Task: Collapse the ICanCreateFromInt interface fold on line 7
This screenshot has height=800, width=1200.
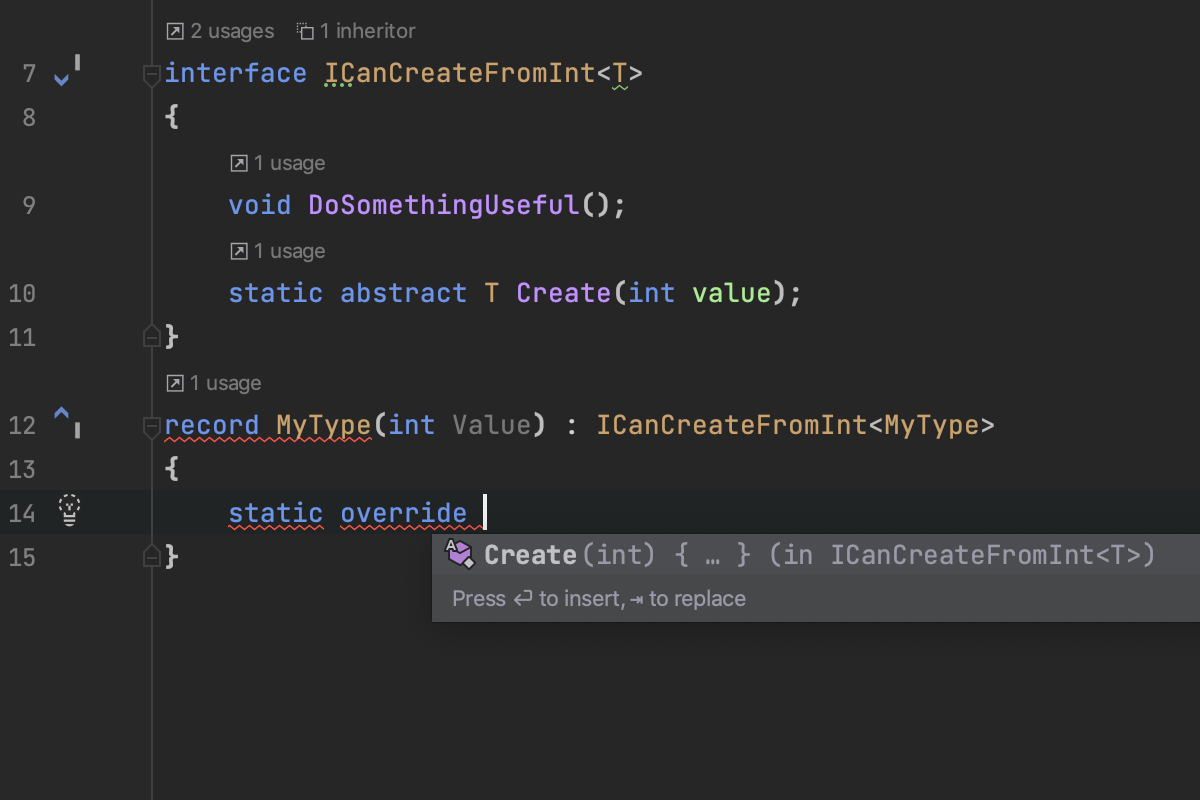Action: click(151, 74)
